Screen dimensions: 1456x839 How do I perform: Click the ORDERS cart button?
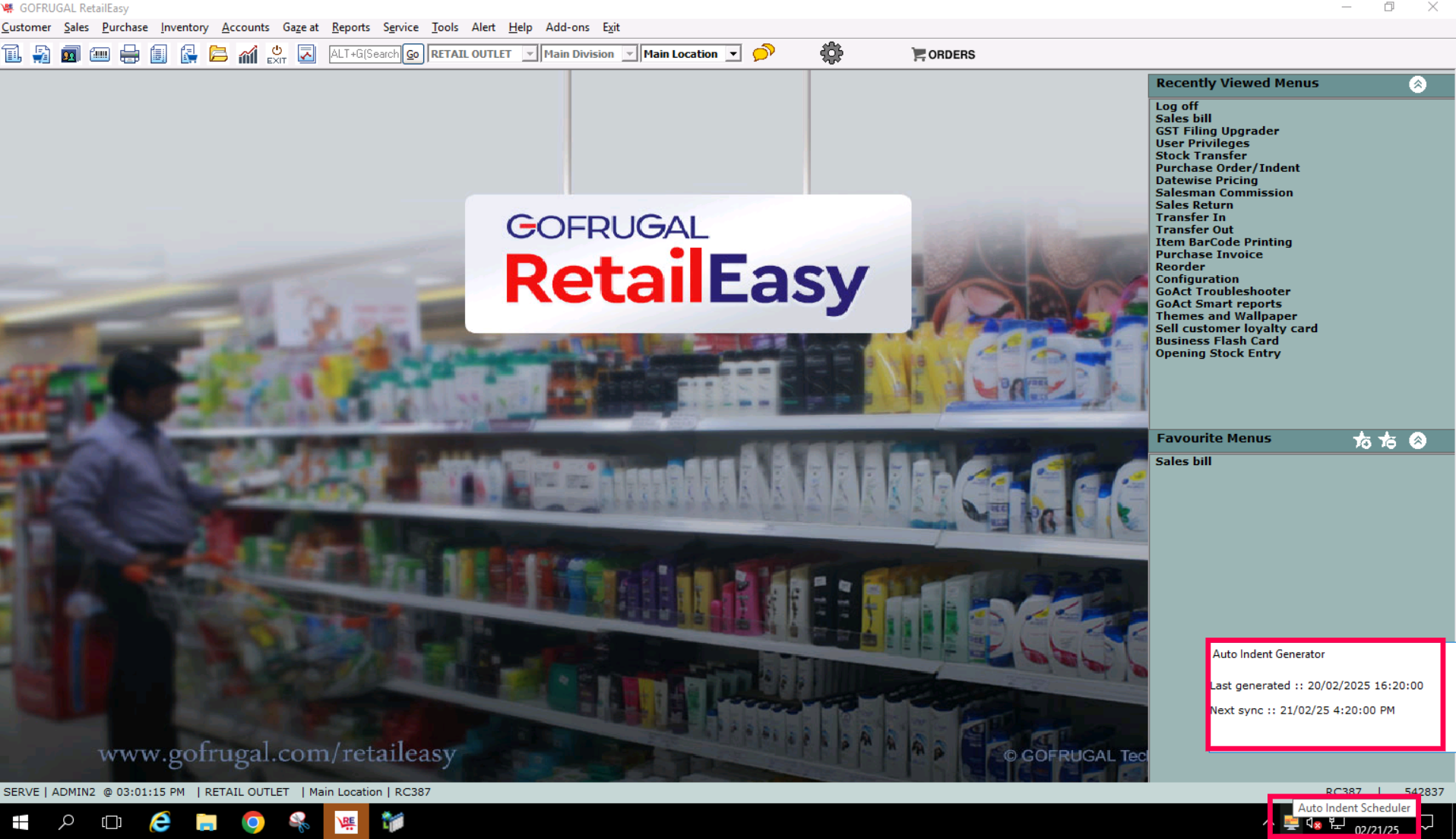tap(943, 55)
